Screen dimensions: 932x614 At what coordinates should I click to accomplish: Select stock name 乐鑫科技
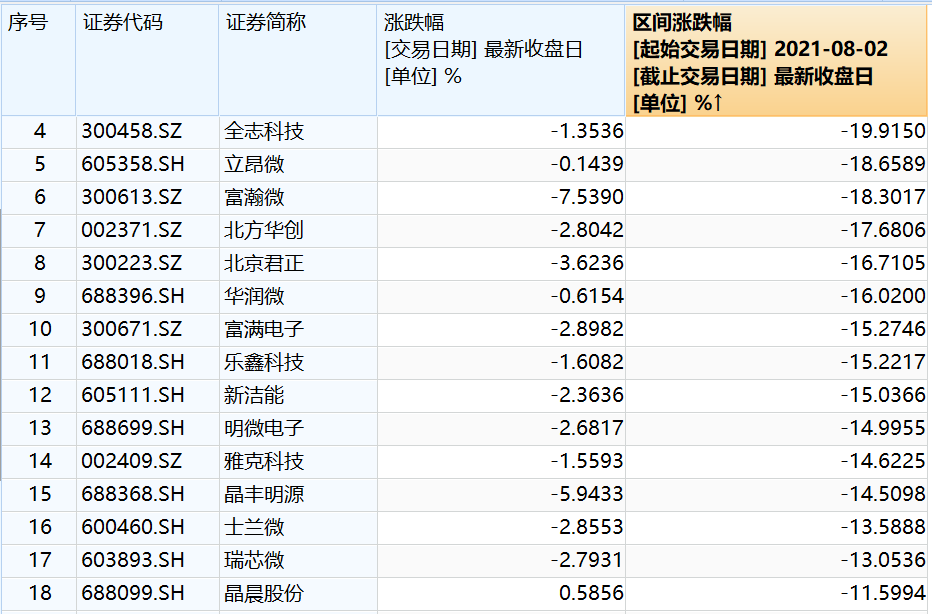tap(264, 362)
